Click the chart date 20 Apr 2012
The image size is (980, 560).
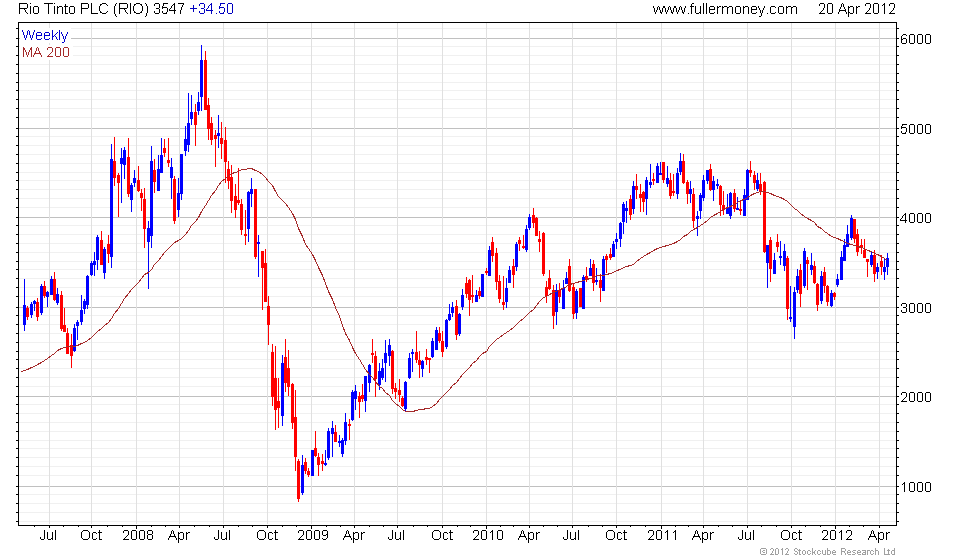[857, 9]
